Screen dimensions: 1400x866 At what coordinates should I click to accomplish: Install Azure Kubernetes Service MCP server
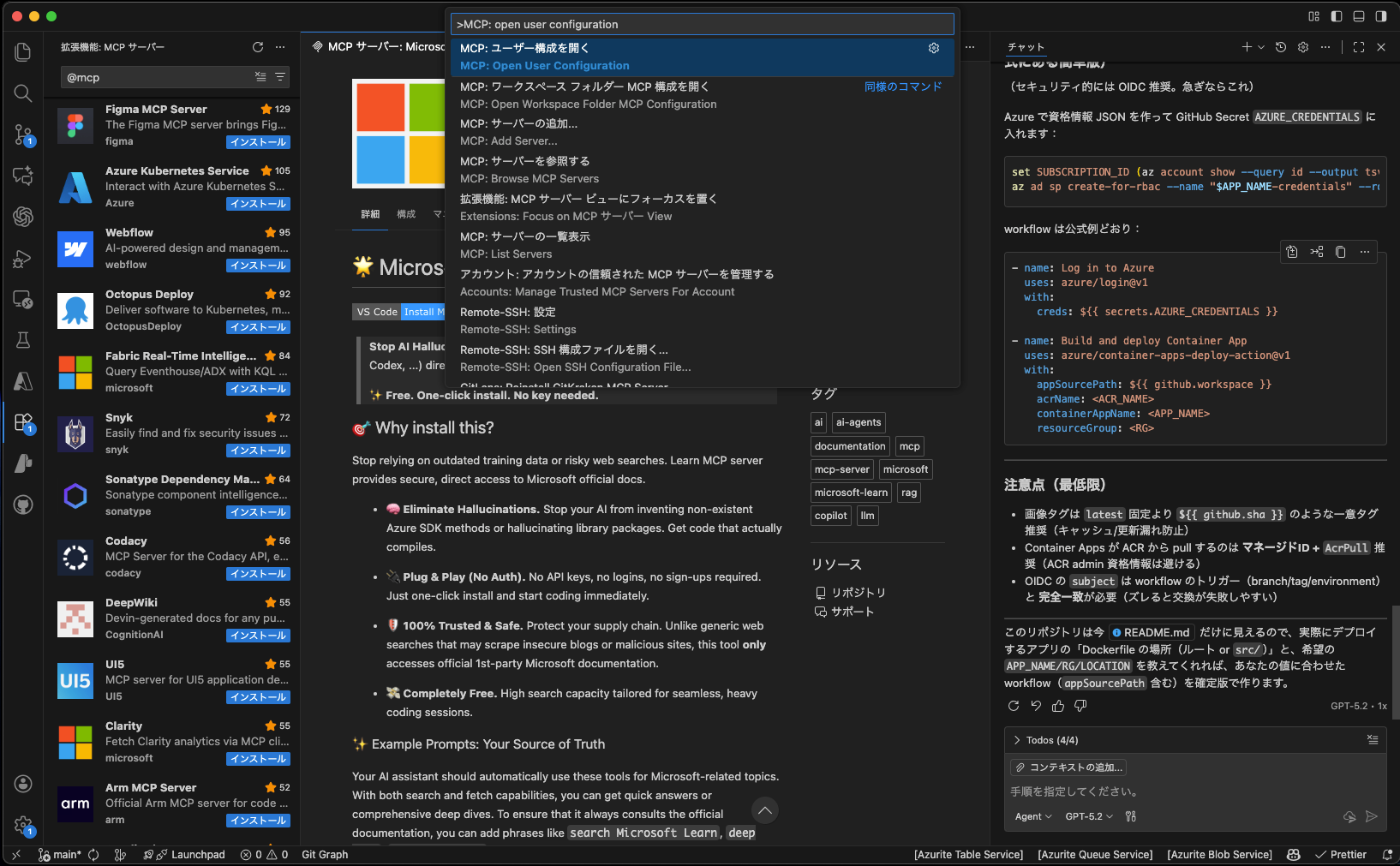[x=258, y=203]
